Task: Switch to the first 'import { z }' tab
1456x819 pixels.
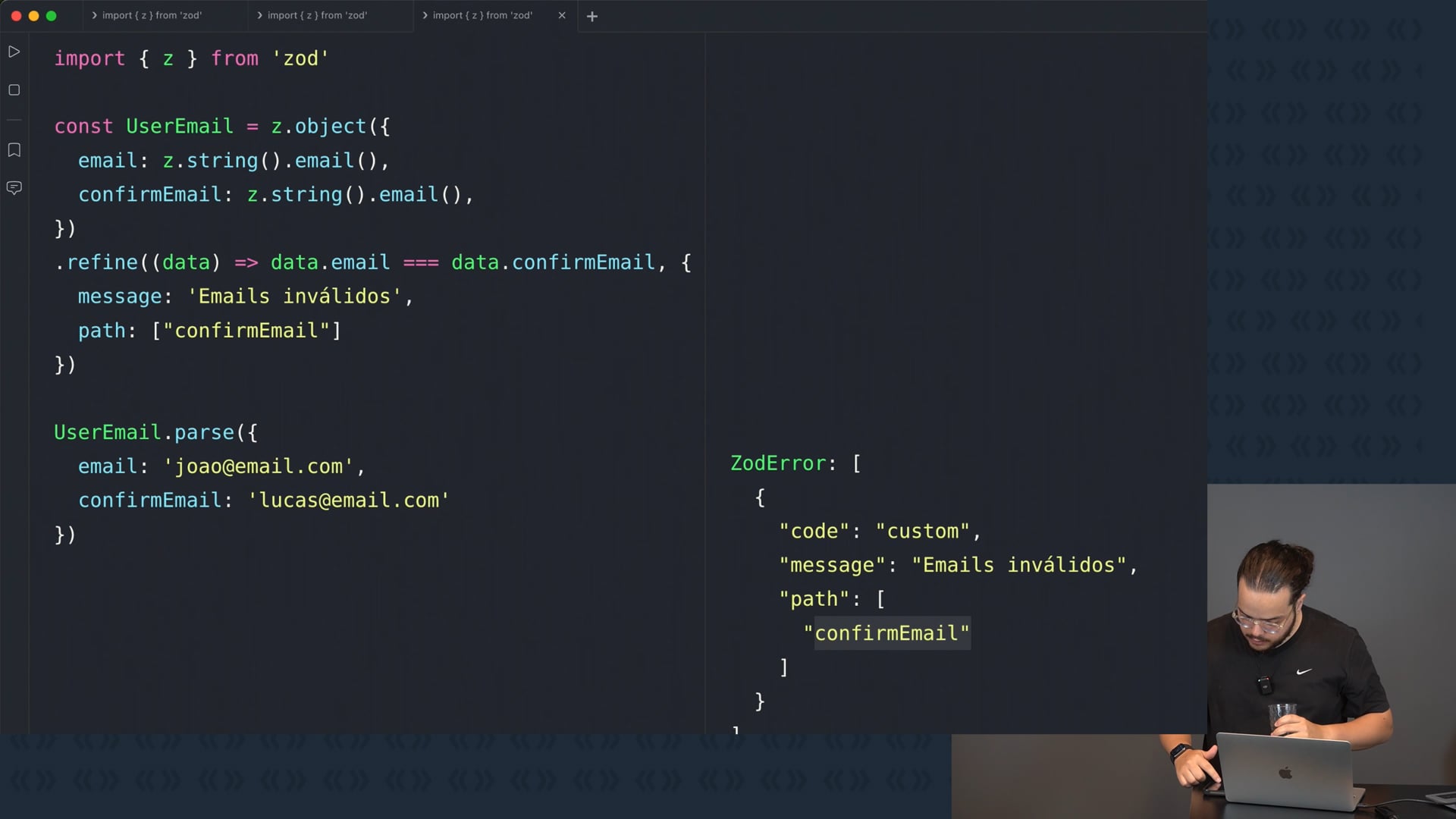Action: pos(152,15)
